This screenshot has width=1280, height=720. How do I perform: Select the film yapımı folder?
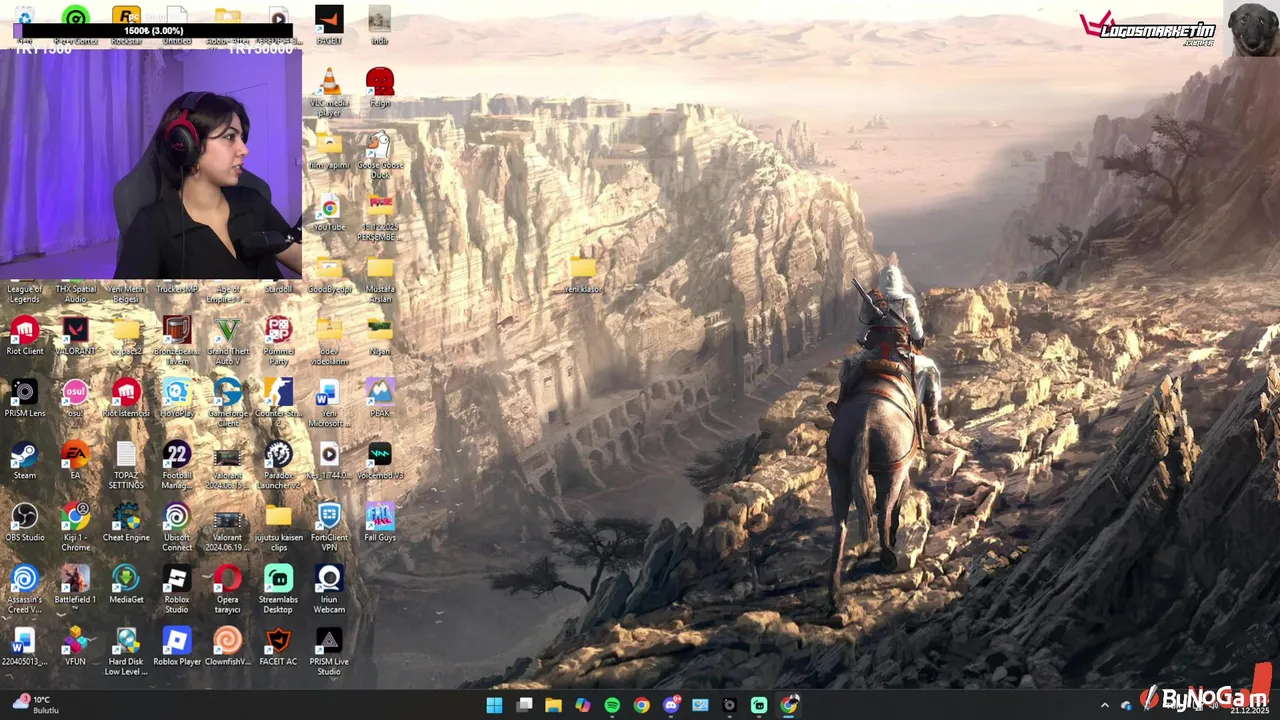point(329,150)
